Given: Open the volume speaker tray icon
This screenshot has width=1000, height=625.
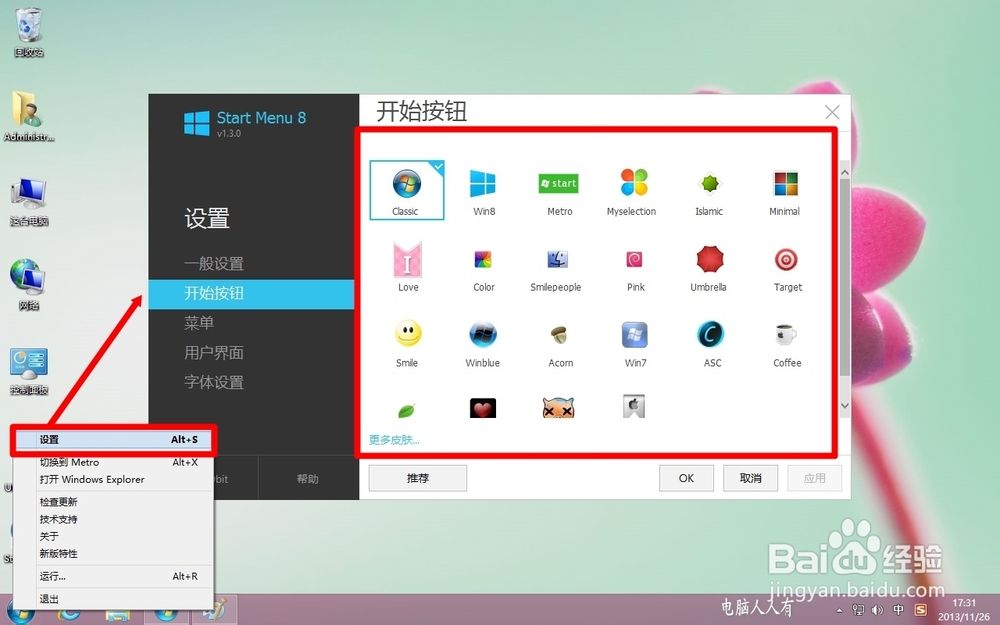Looking at the screenshot, I should point(878,610).
